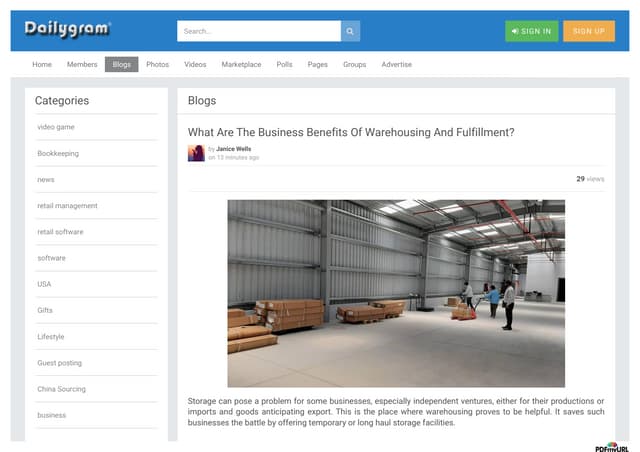
Task: Visit the Advertise page
Action: (396, 64)
